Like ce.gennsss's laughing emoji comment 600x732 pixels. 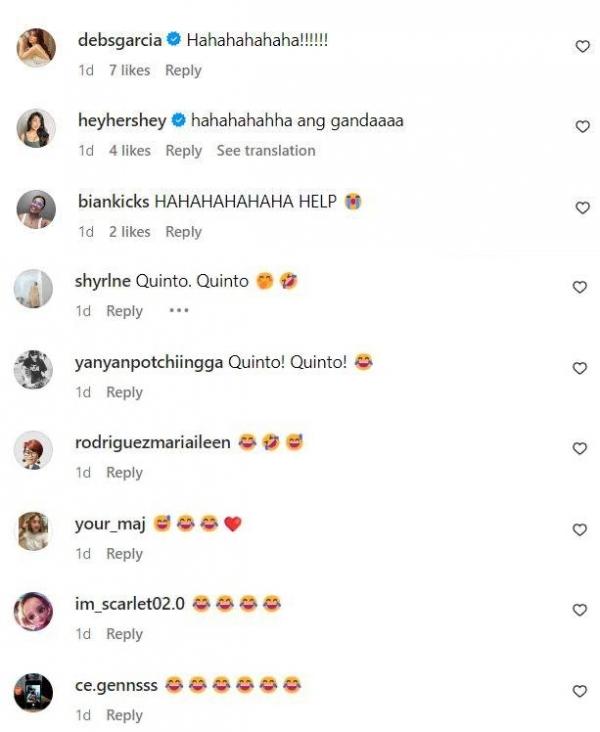579,691
